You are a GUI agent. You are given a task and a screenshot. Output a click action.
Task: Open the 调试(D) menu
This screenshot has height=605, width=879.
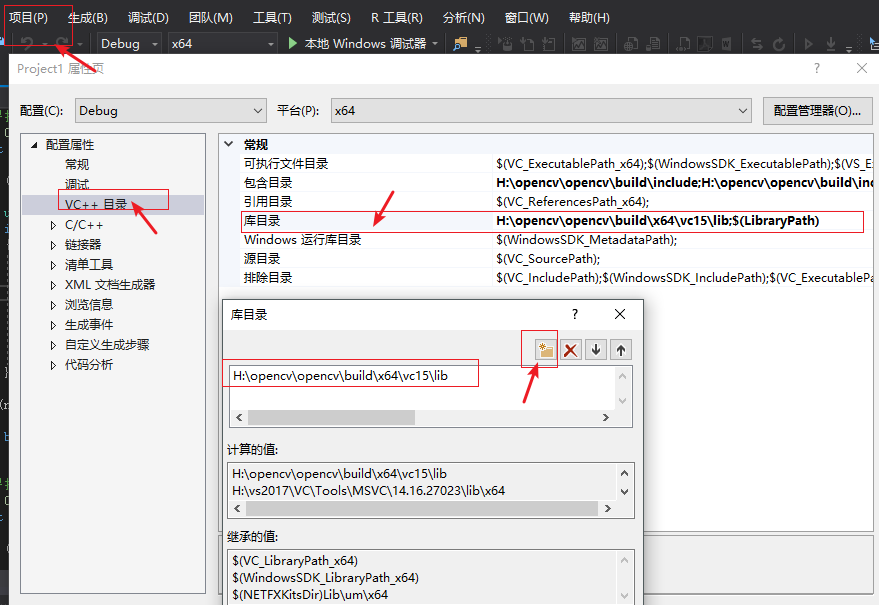[148, 17]
